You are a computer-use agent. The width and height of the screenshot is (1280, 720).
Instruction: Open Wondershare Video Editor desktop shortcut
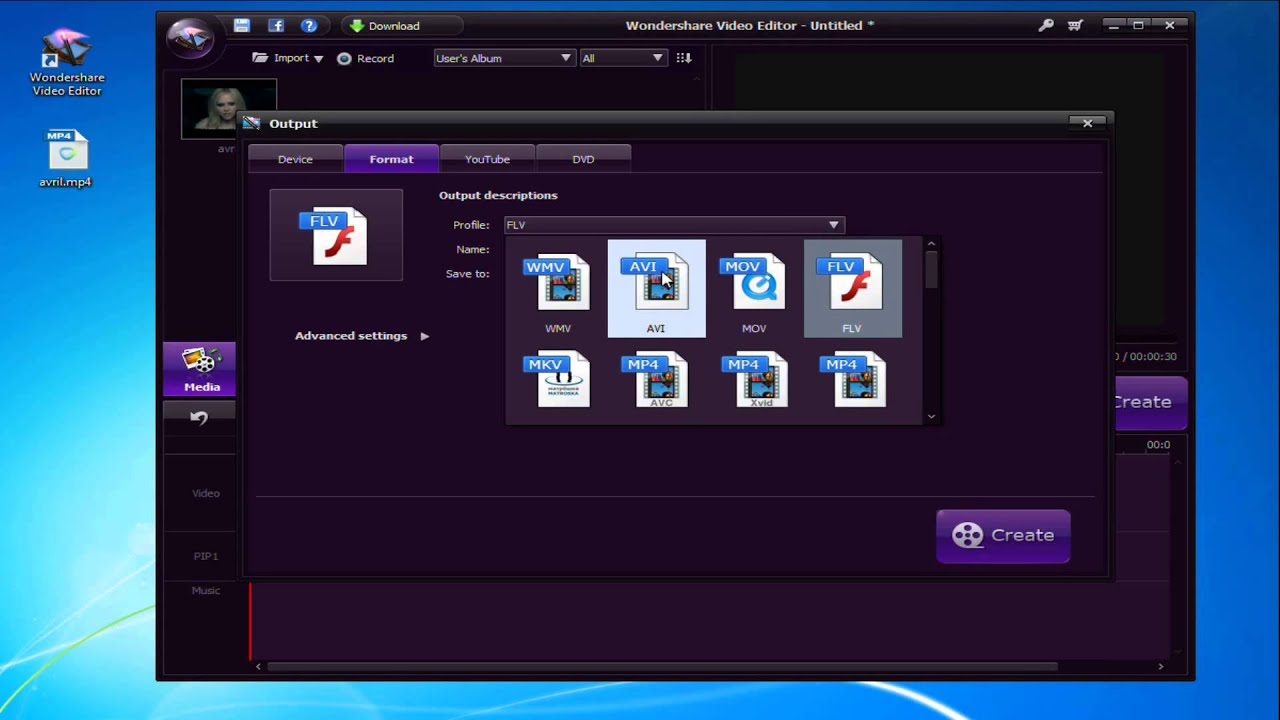(x=66, y=62)
